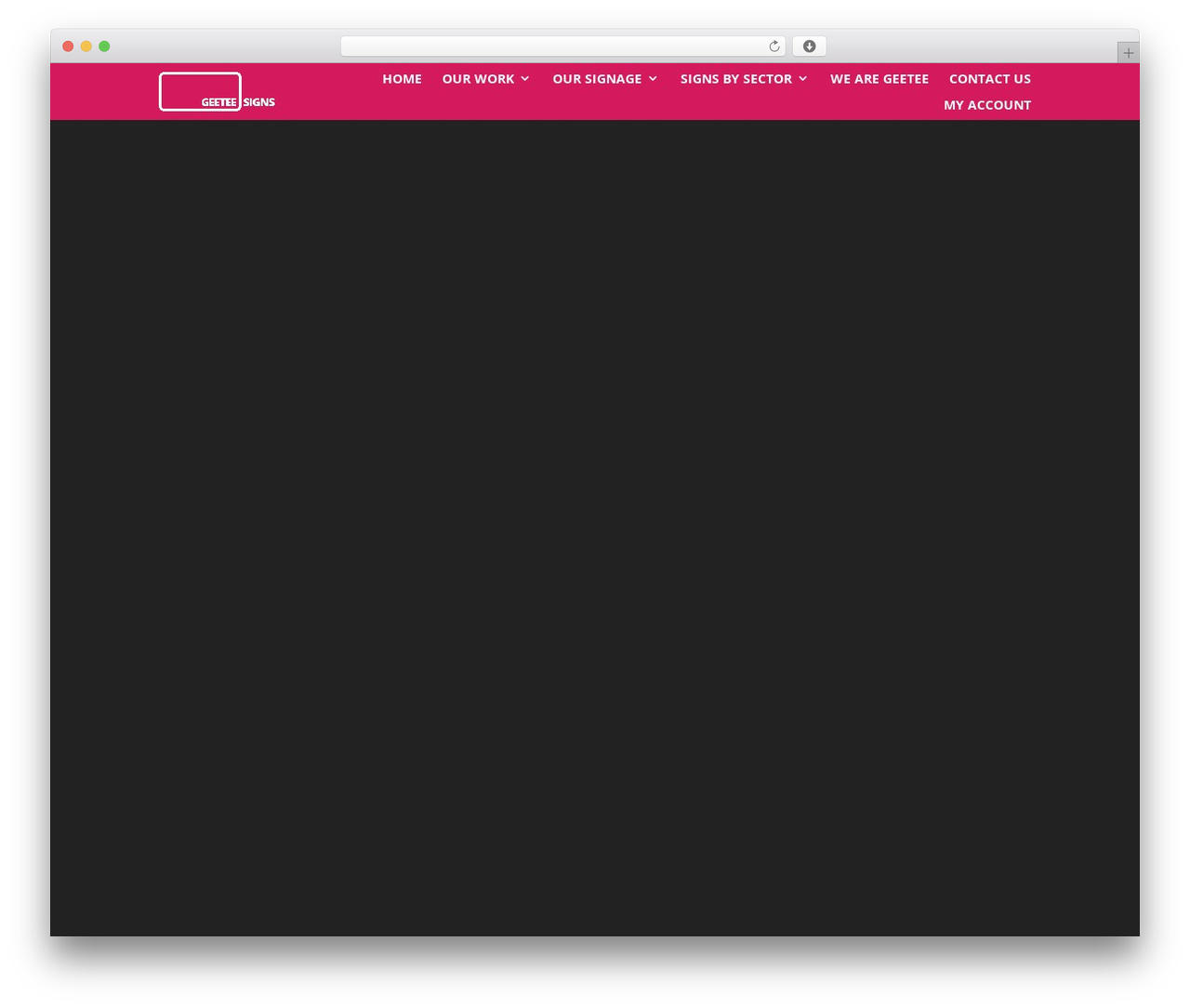
Task: Open the browser downloads button
Action: pos(809,46)
